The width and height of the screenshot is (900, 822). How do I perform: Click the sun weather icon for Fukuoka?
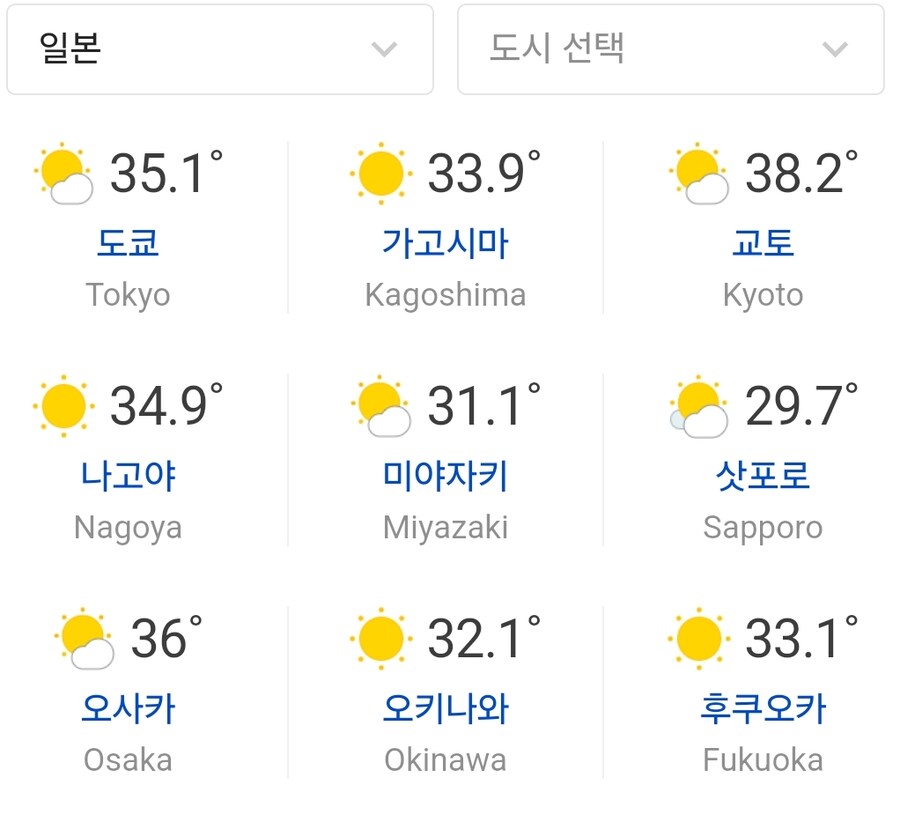pyautogui.click(x=697, y=636)
